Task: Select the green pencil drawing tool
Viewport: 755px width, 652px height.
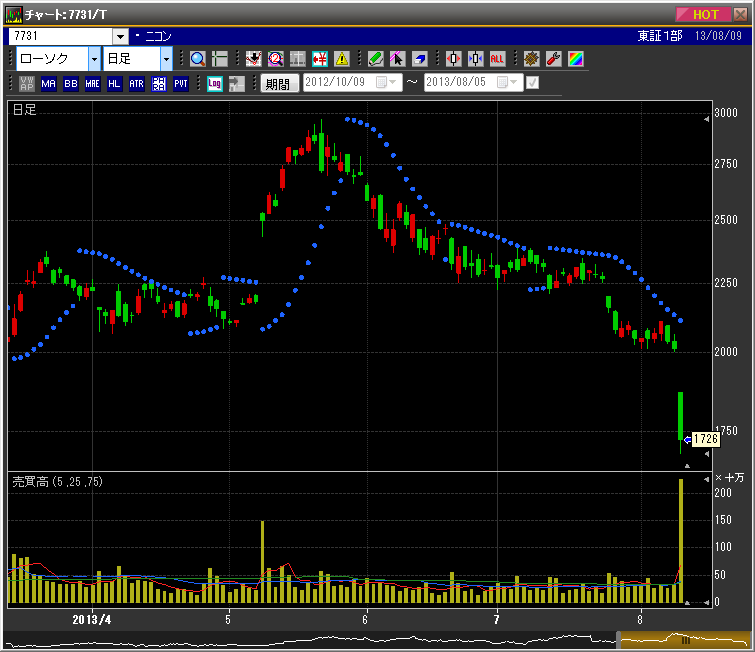Action: [375, 59]
